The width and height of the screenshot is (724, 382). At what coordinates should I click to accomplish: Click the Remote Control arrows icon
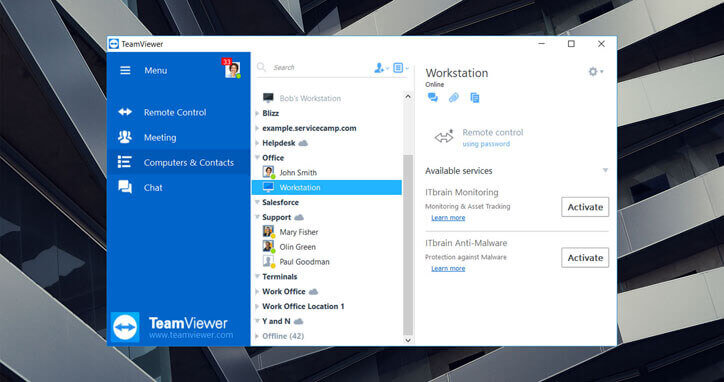tap(125, 112)
